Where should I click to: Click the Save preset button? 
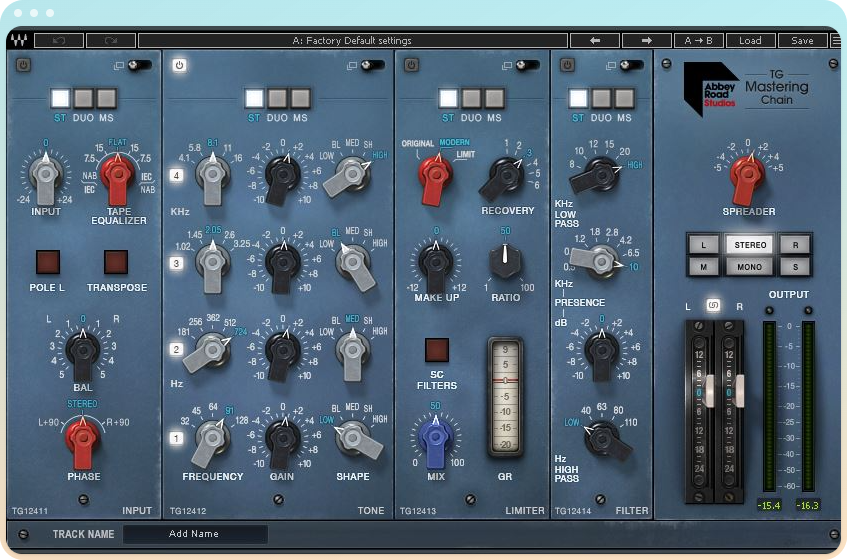(802, 41)
